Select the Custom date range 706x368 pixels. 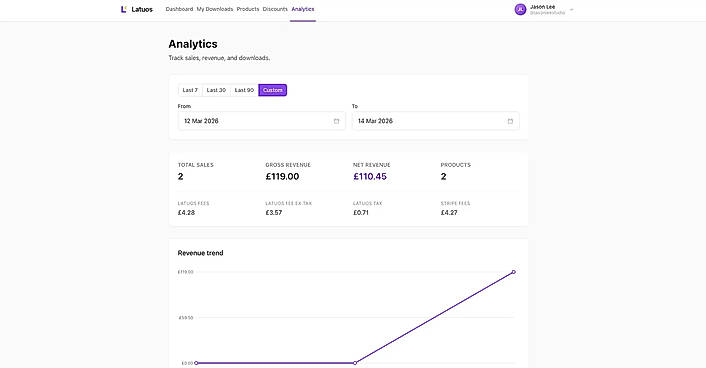[x=272, y=90]
